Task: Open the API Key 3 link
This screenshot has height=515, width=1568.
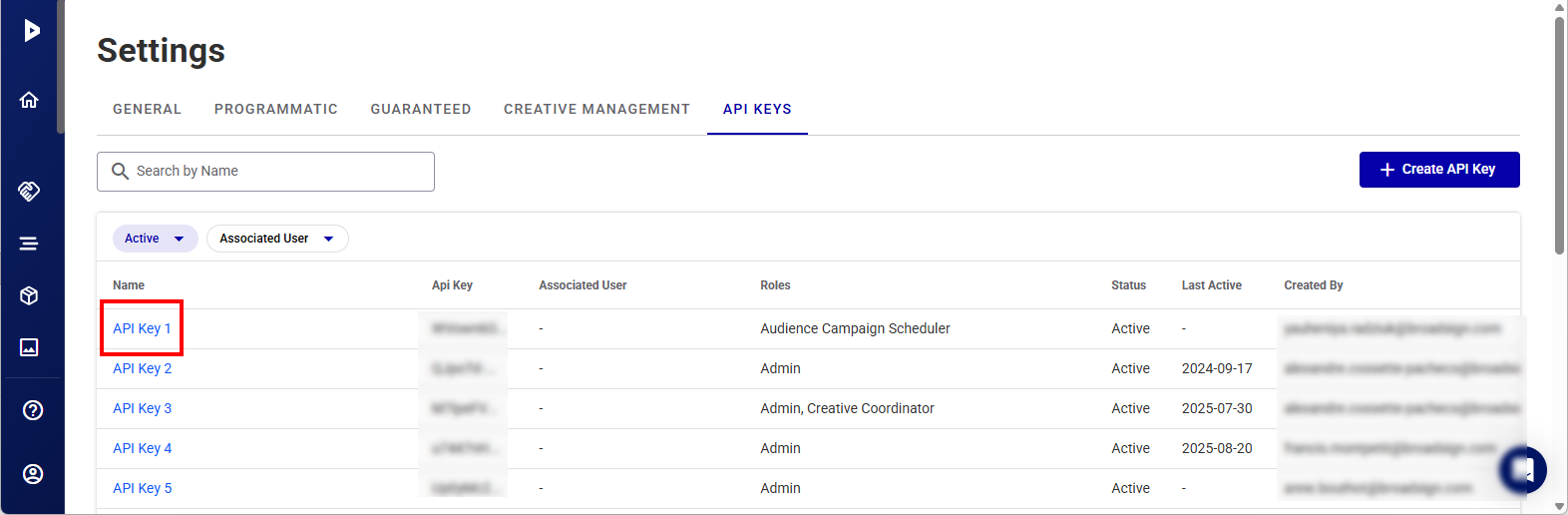Action: (x=142, y=408)
